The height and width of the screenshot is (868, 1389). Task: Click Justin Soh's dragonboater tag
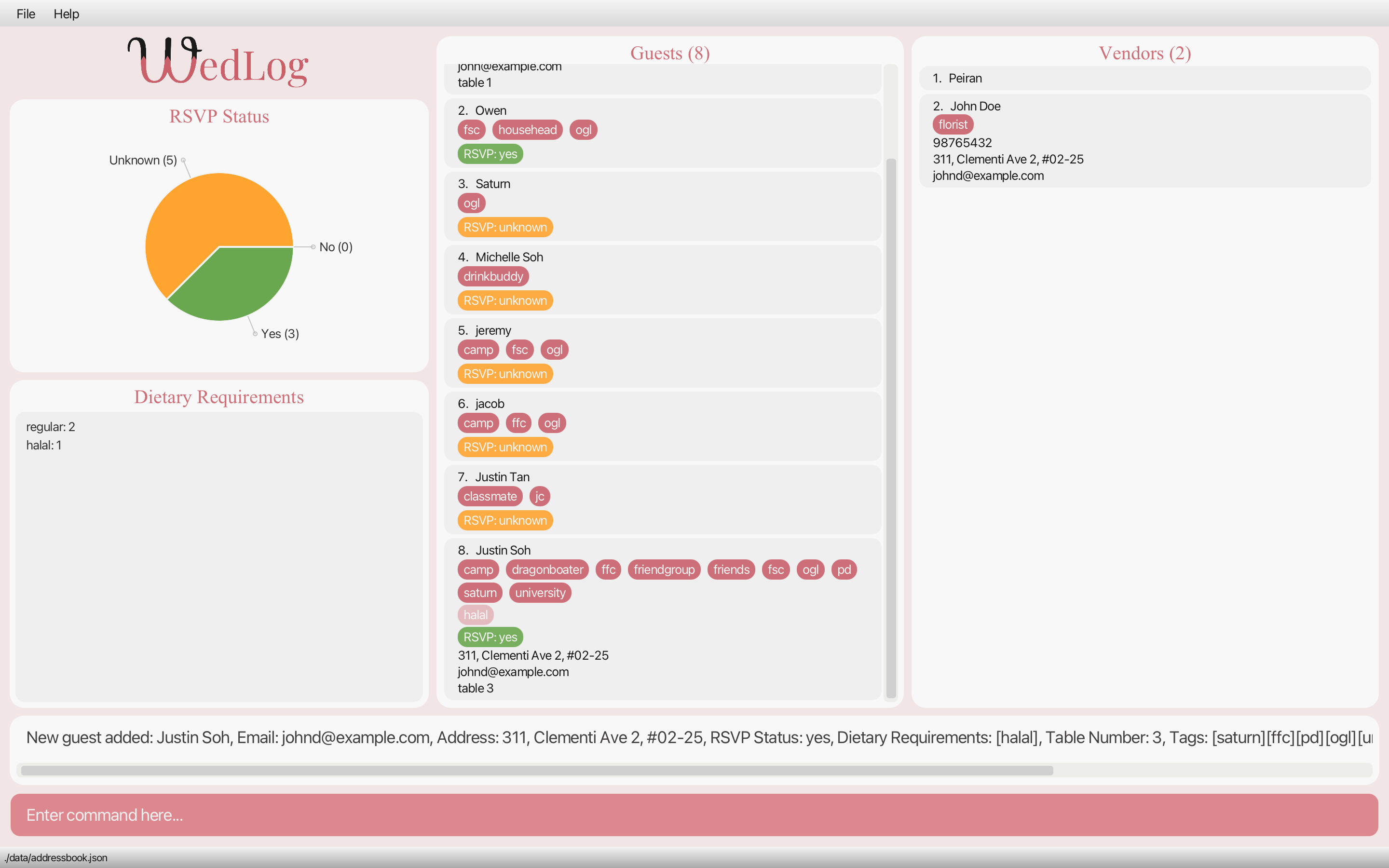click(x=546, y=570)
